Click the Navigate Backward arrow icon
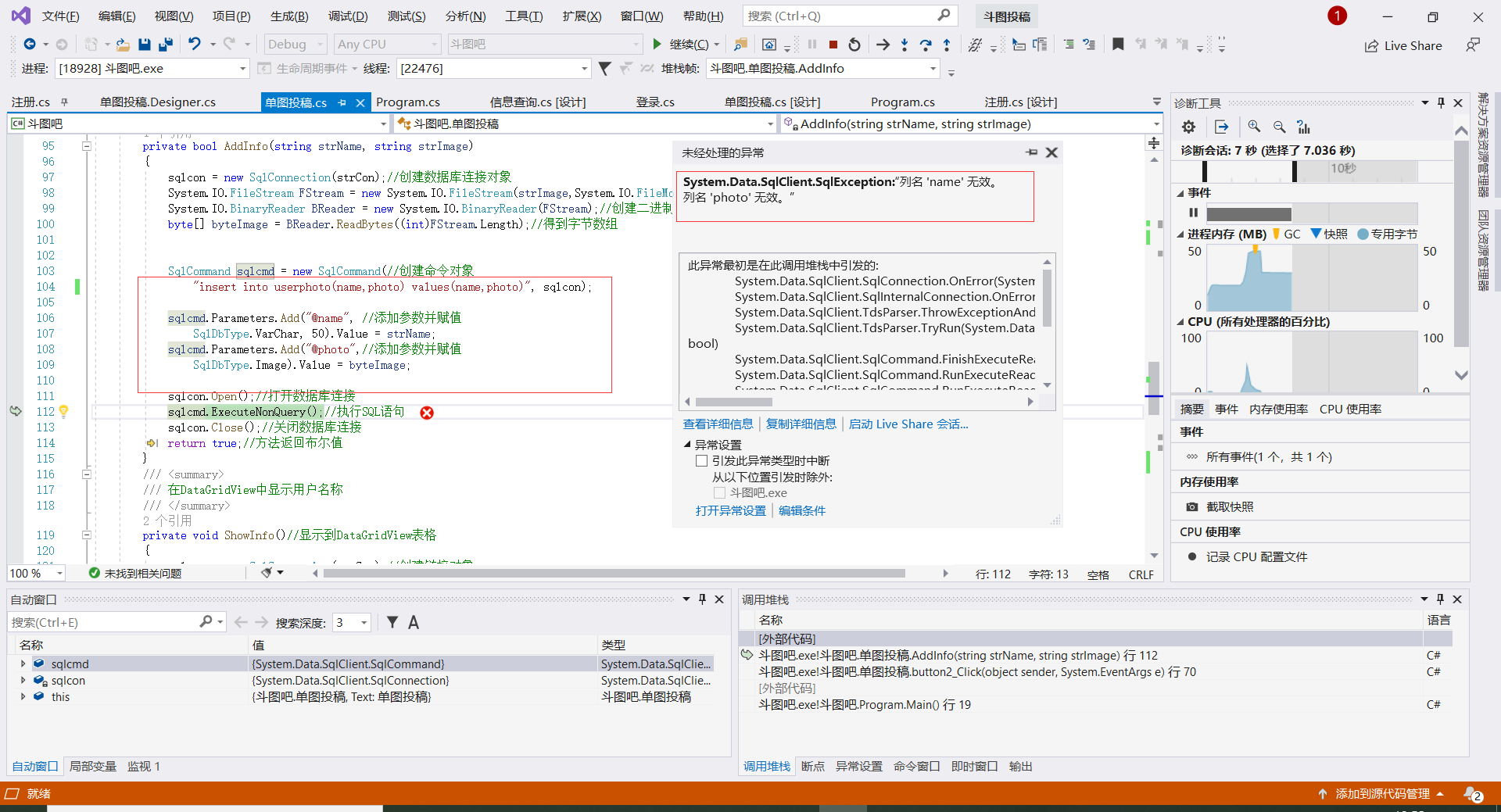Viewport: 1501px width, 812px height. tap(30, 45)
